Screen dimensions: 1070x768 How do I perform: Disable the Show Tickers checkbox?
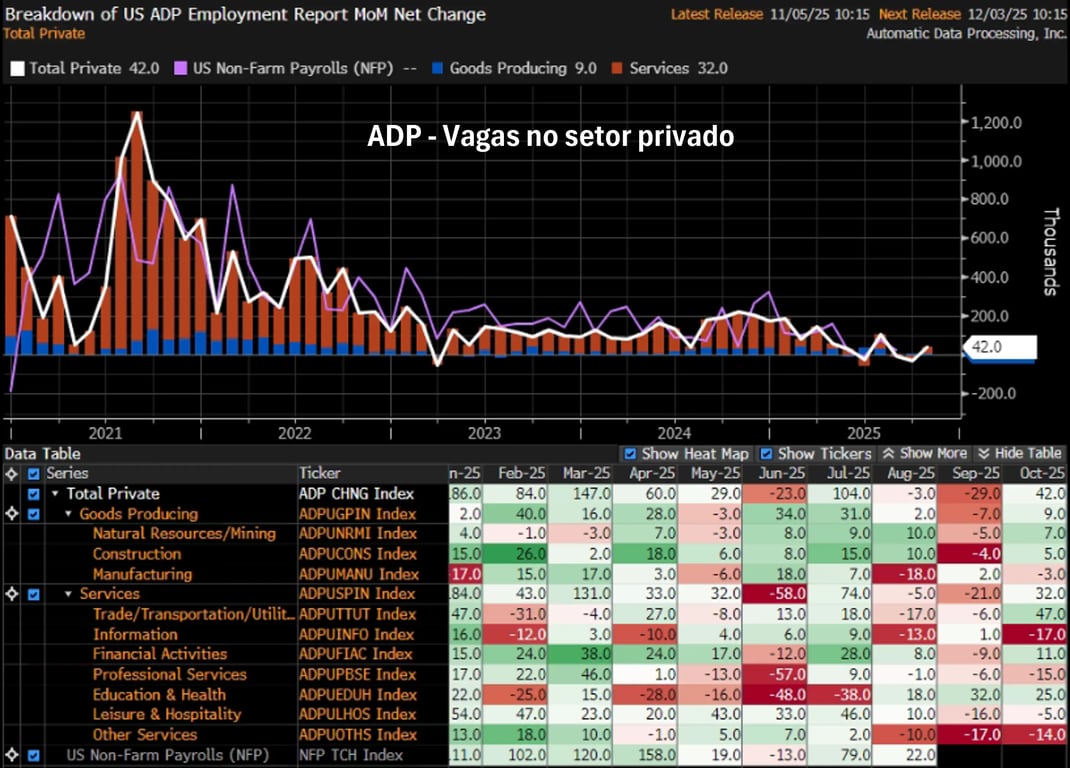tap(766, 453)
